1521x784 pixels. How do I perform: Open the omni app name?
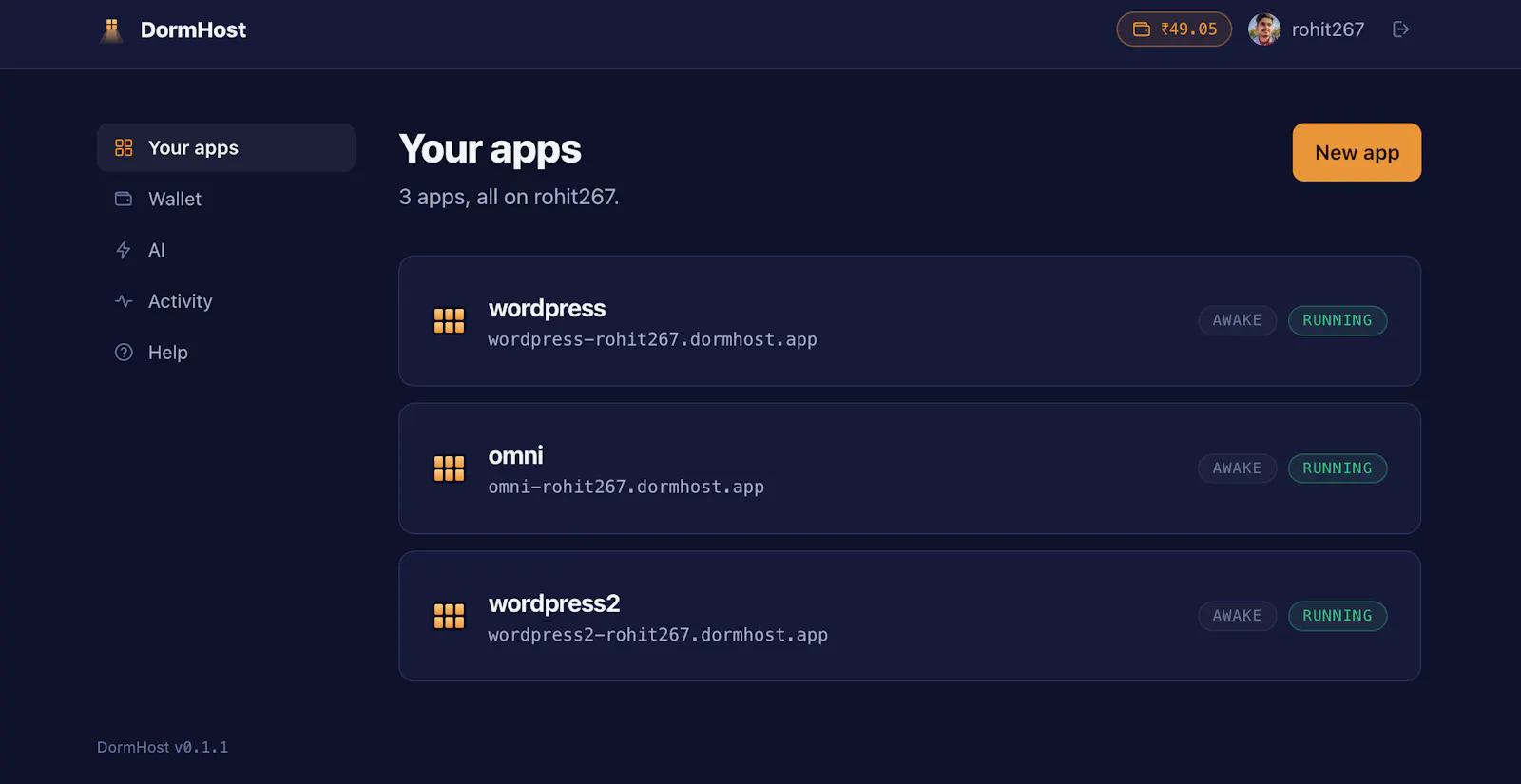pyautogui.click(x=515, y=455)
